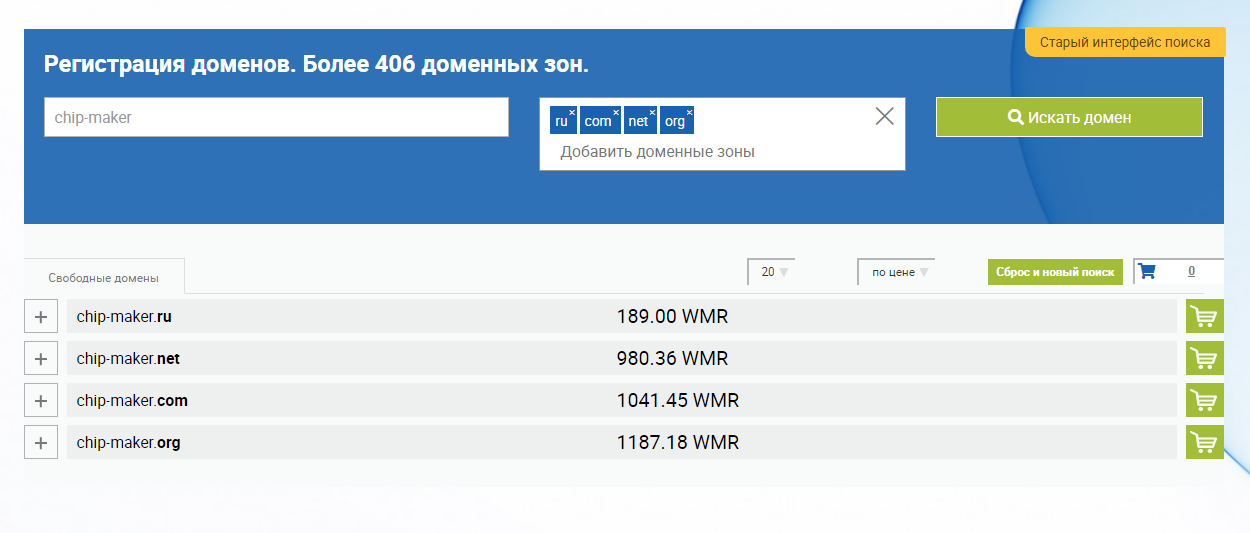This screenshot has height=533, width=1250.
Task: Expand details for chip-maker.net
Action: click(40, 359)
